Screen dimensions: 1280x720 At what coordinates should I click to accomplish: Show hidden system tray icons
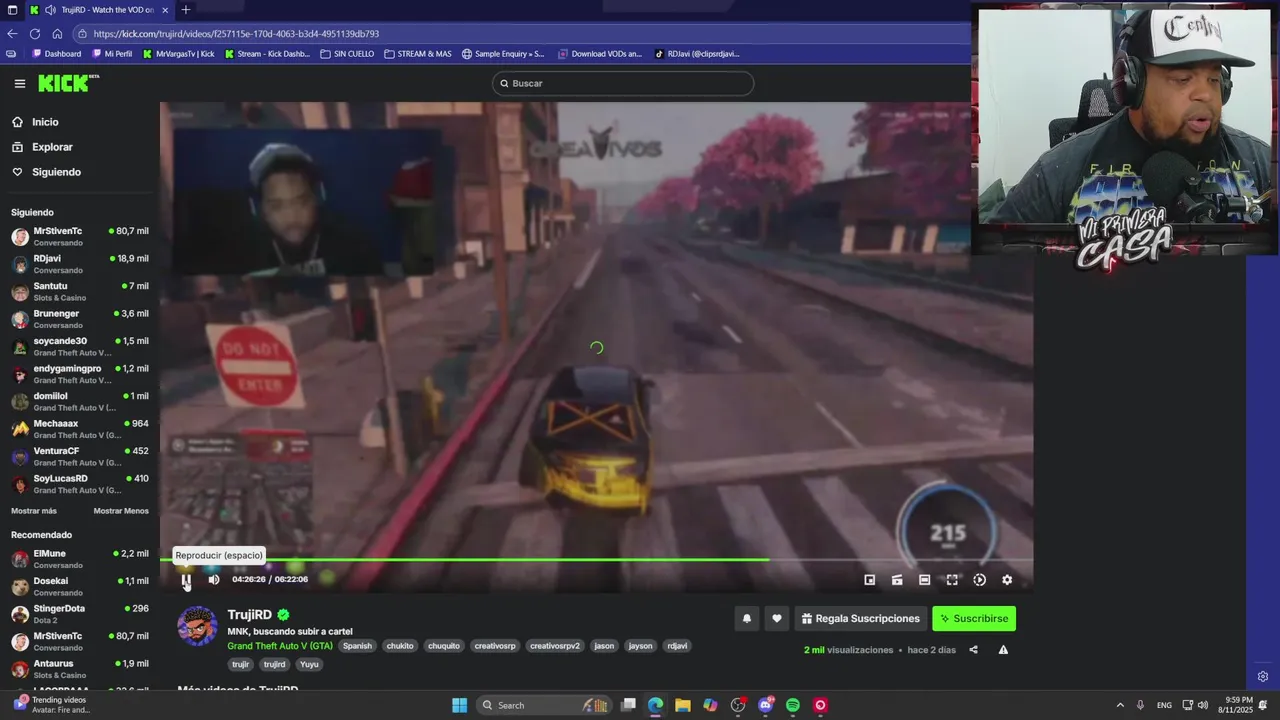[x=1120, y=705]
